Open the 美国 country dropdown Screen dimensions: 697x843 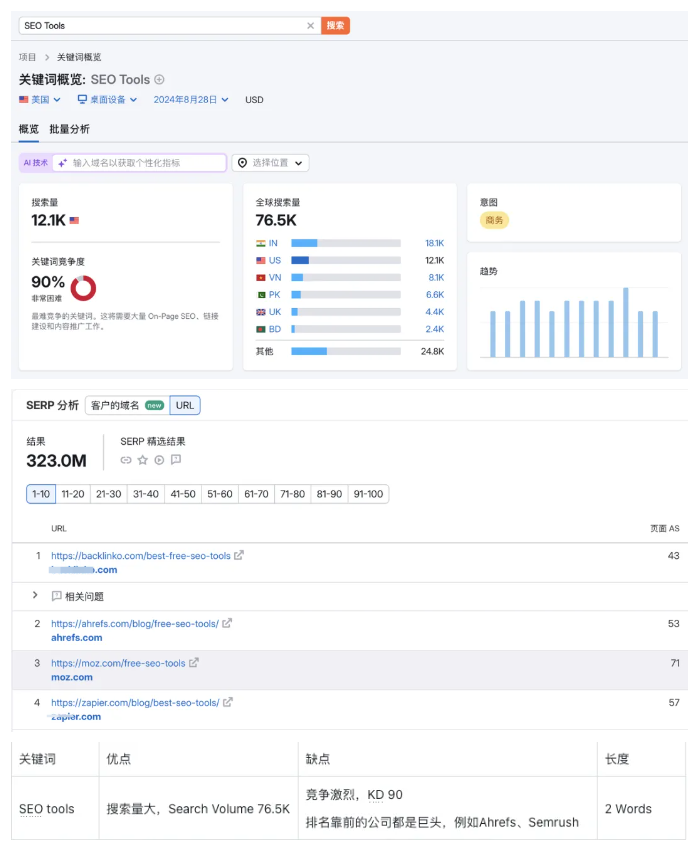[x=40, y=100]
